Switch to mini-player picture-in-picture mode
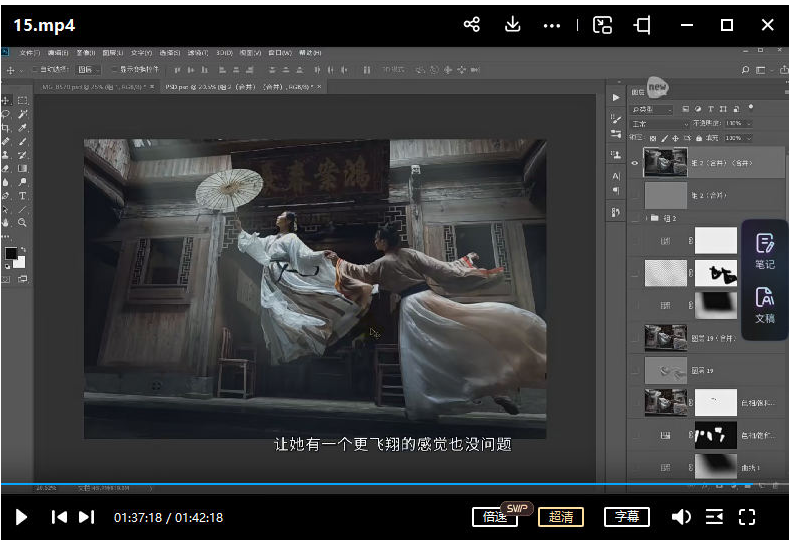 click(602, 25)
